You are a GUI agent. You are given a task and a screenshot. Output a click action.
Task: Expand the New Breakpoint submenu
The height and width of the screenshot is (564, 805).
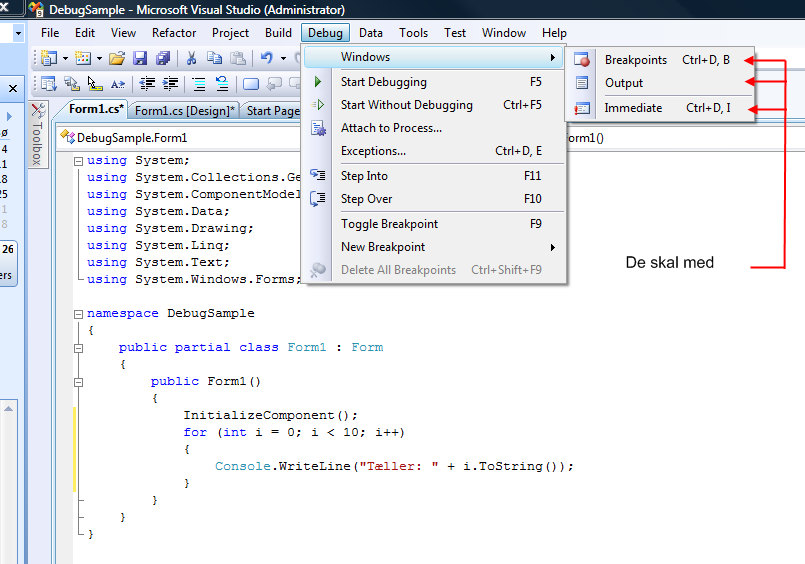point(433,247)
